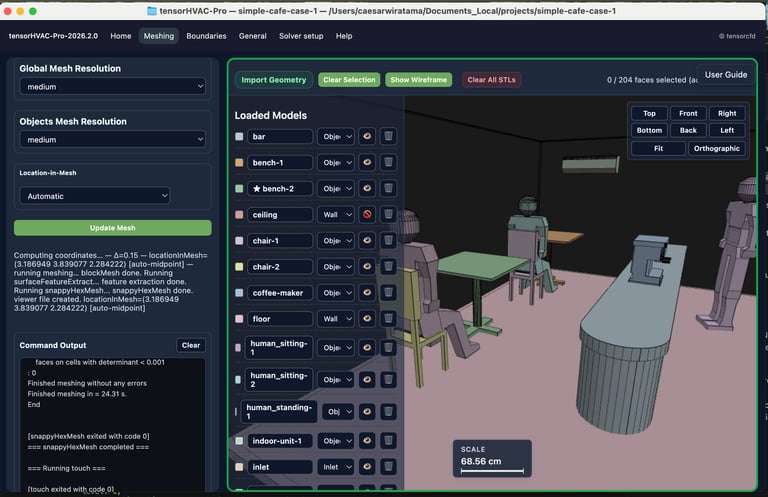This screenshot has width=768, height=497.
Task: Toggle visibility of coffee-maker model
Action: click(x=367, y=292)
